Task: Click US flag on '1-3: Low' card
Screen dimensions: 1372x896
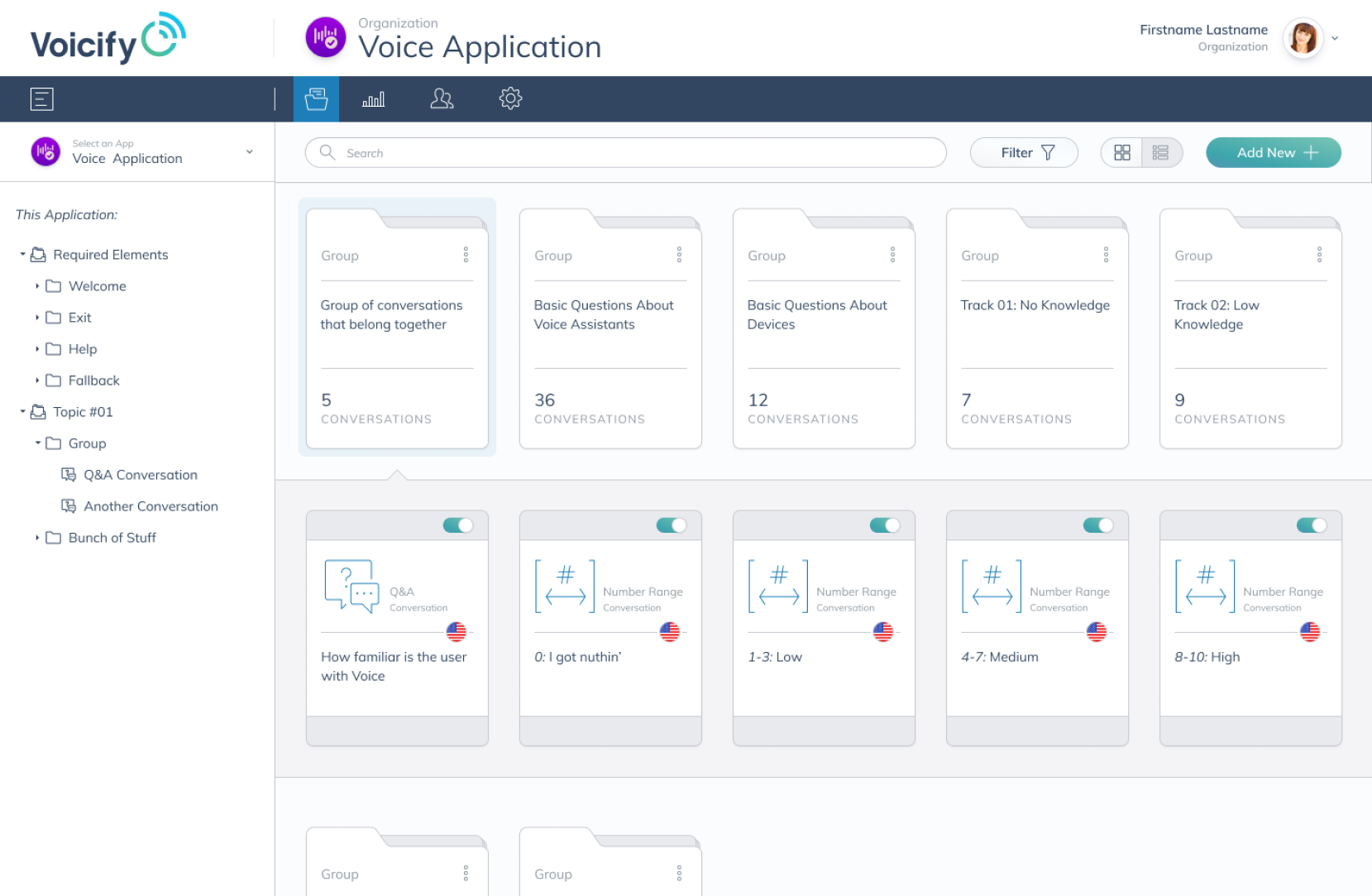Action: pyautogui.click(x=883, y=632)
